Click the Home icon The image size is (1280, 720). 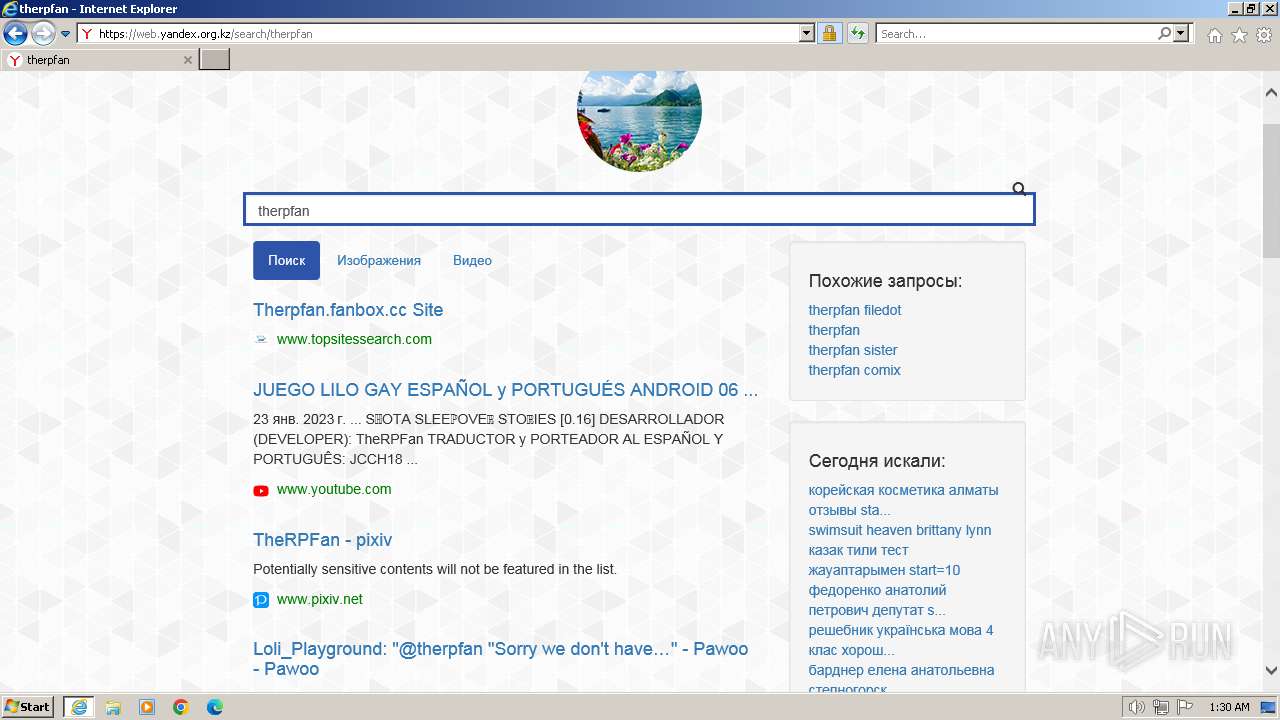[x=1214, y=35]
